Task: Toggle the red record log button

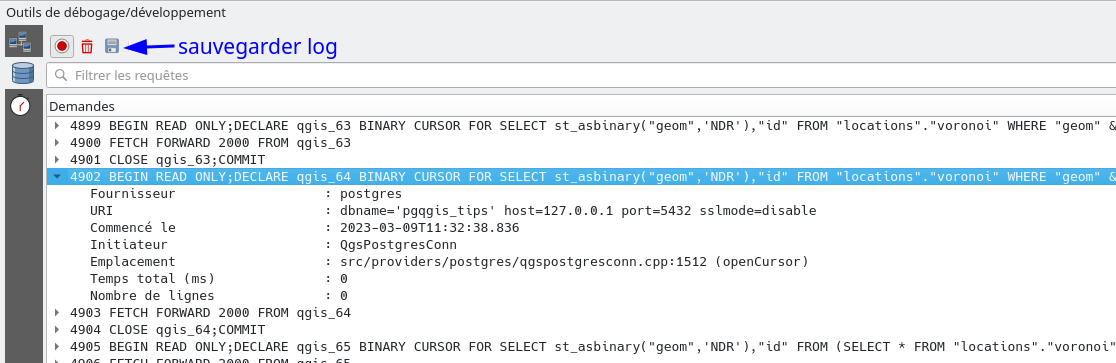Action: tap(62, 46)
